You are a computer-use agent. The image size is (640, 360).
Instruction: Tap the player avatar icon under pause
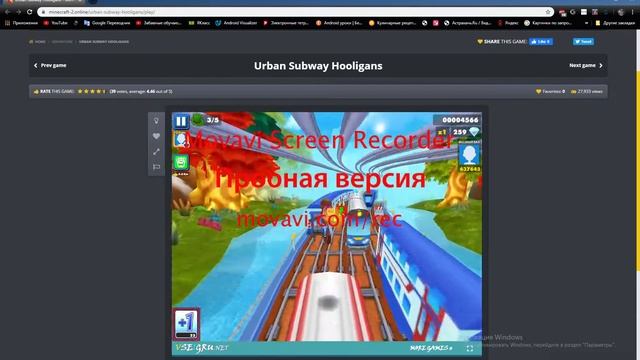click(181, 140)
